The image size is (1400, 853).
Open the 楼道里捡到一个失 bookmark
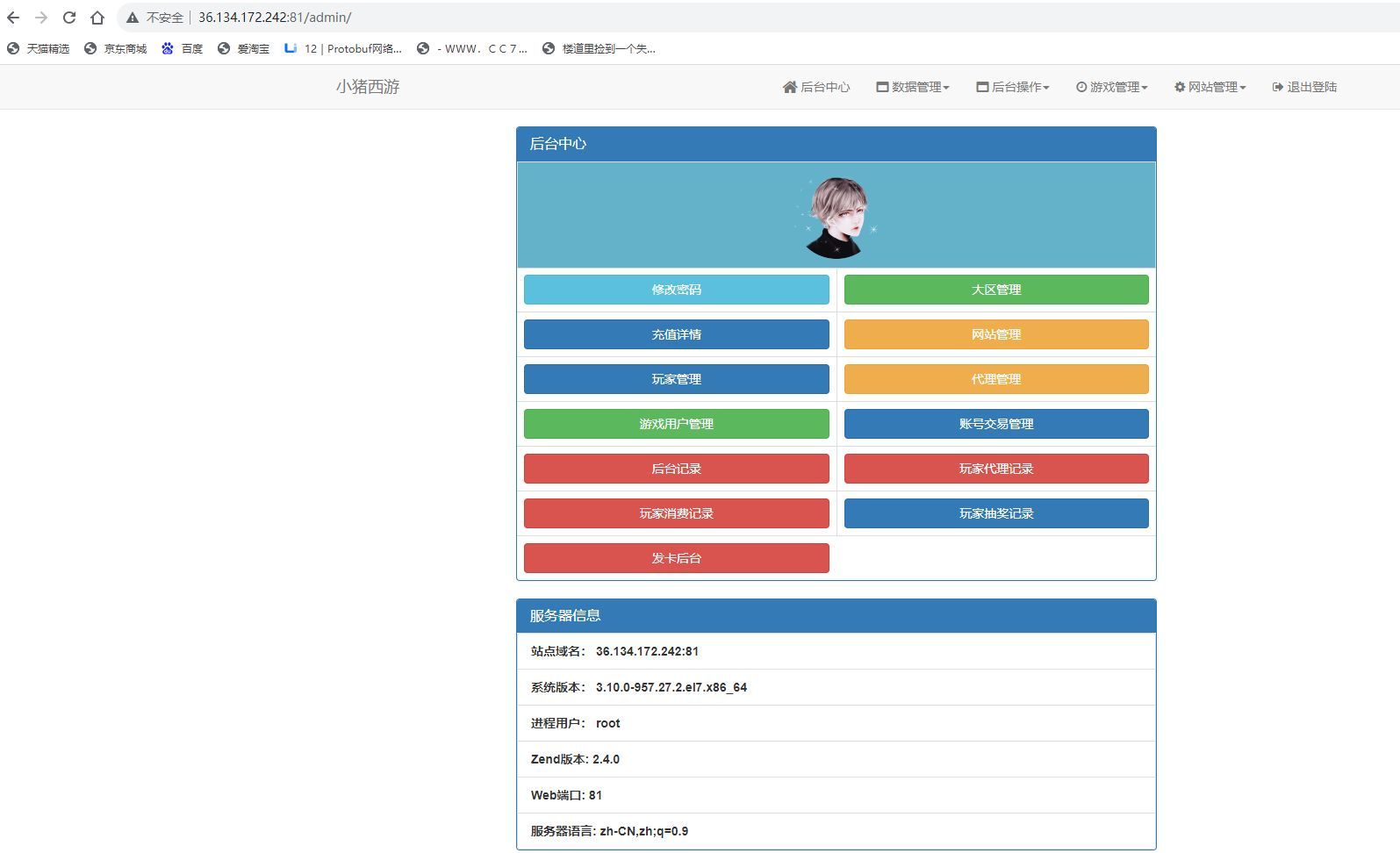[599, 48]
